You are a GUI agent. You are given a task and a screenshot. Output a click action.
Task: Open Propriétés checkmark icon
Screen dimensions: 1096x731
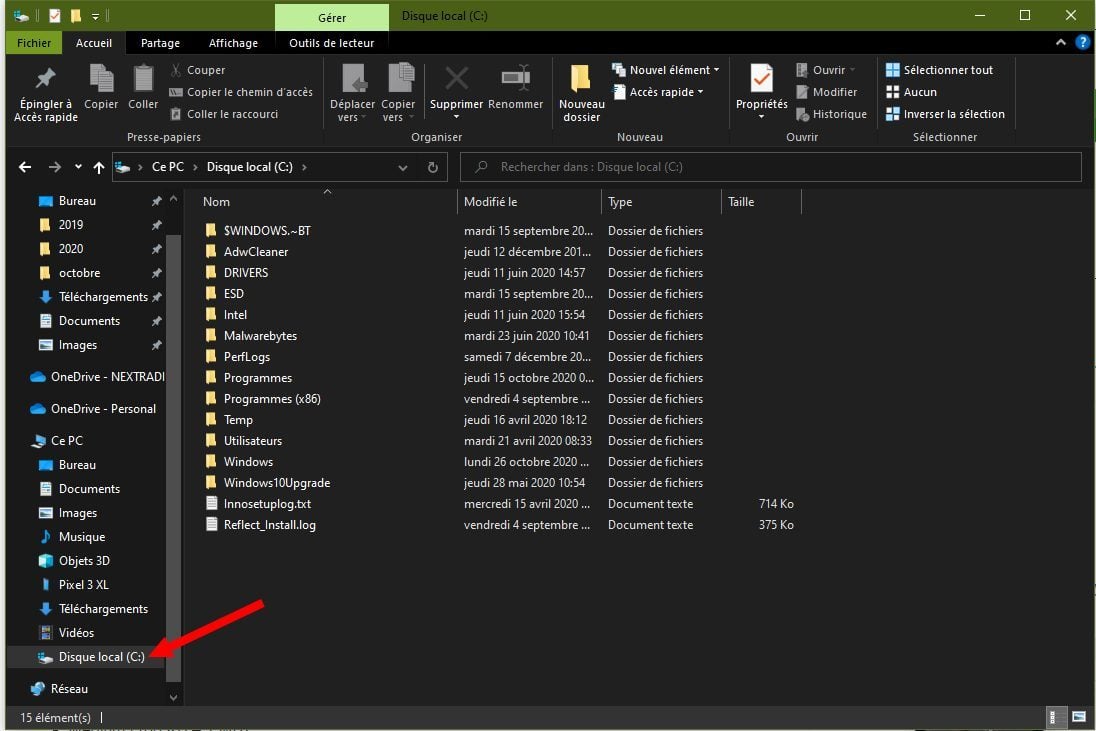click(x=761, y=79)
